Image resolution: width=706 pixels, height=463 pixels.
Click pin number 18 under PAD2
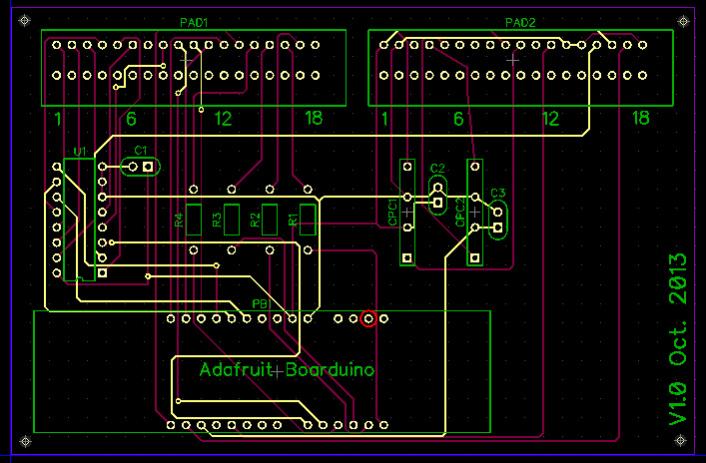click(x=640, y=119)
